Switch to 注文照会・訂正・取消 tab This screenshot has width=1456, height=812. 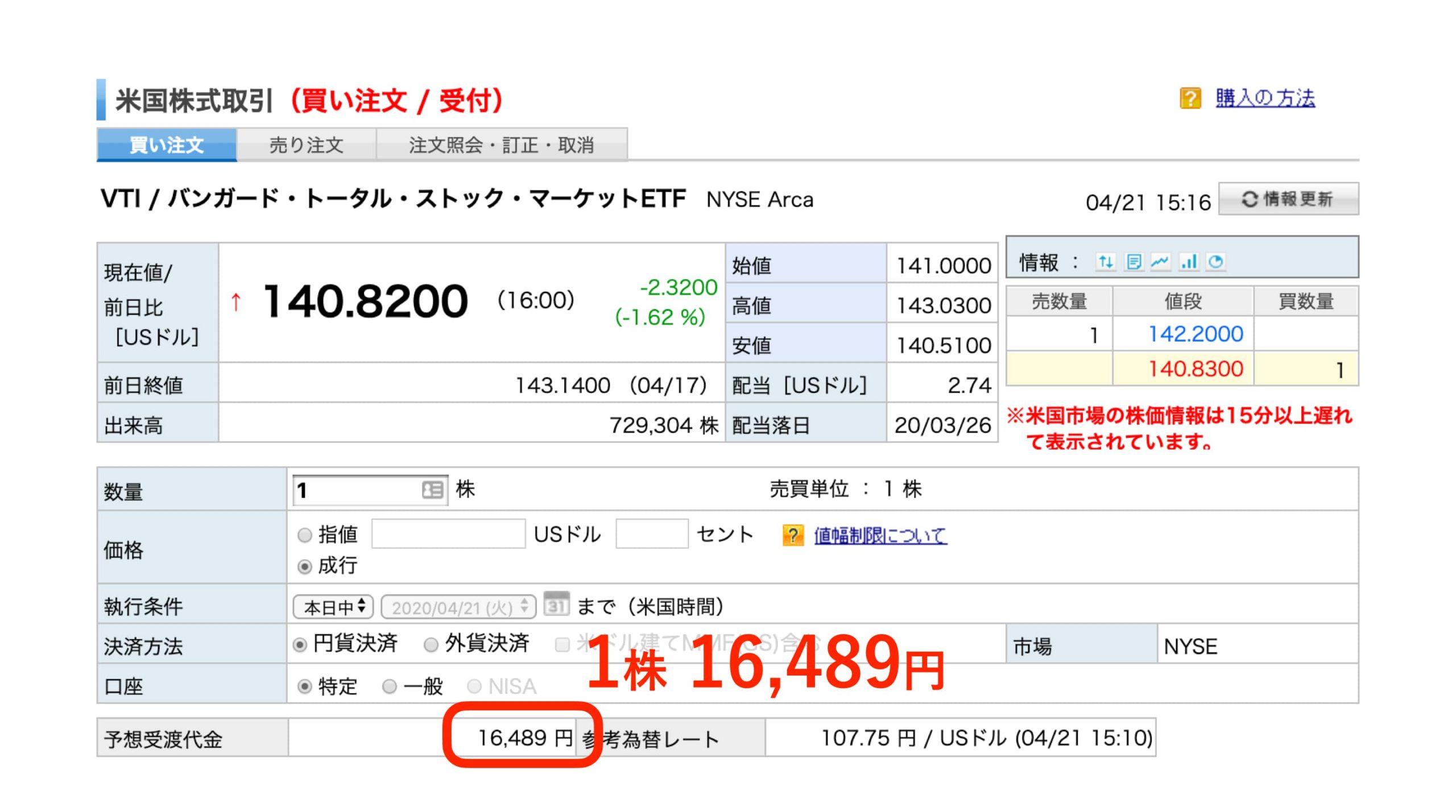[502, 145]
